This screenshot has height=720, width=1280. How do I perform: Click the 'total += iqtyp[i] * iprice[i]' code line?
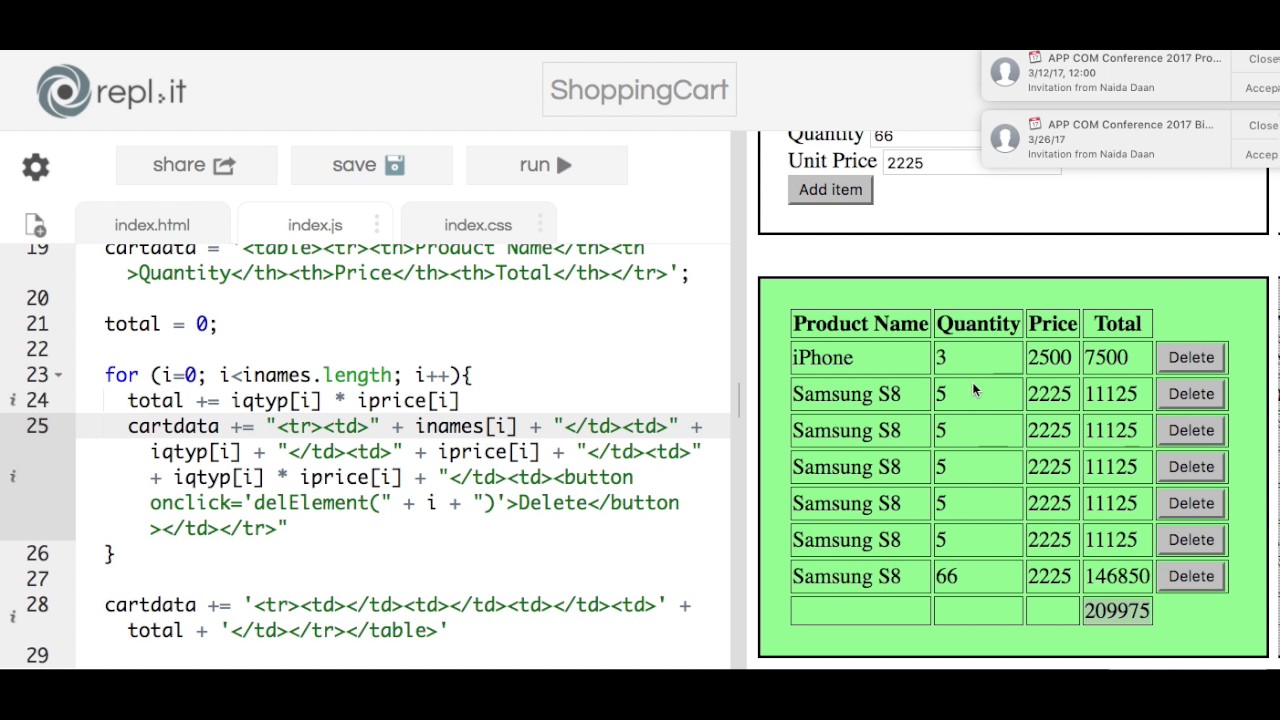[293, 400]
